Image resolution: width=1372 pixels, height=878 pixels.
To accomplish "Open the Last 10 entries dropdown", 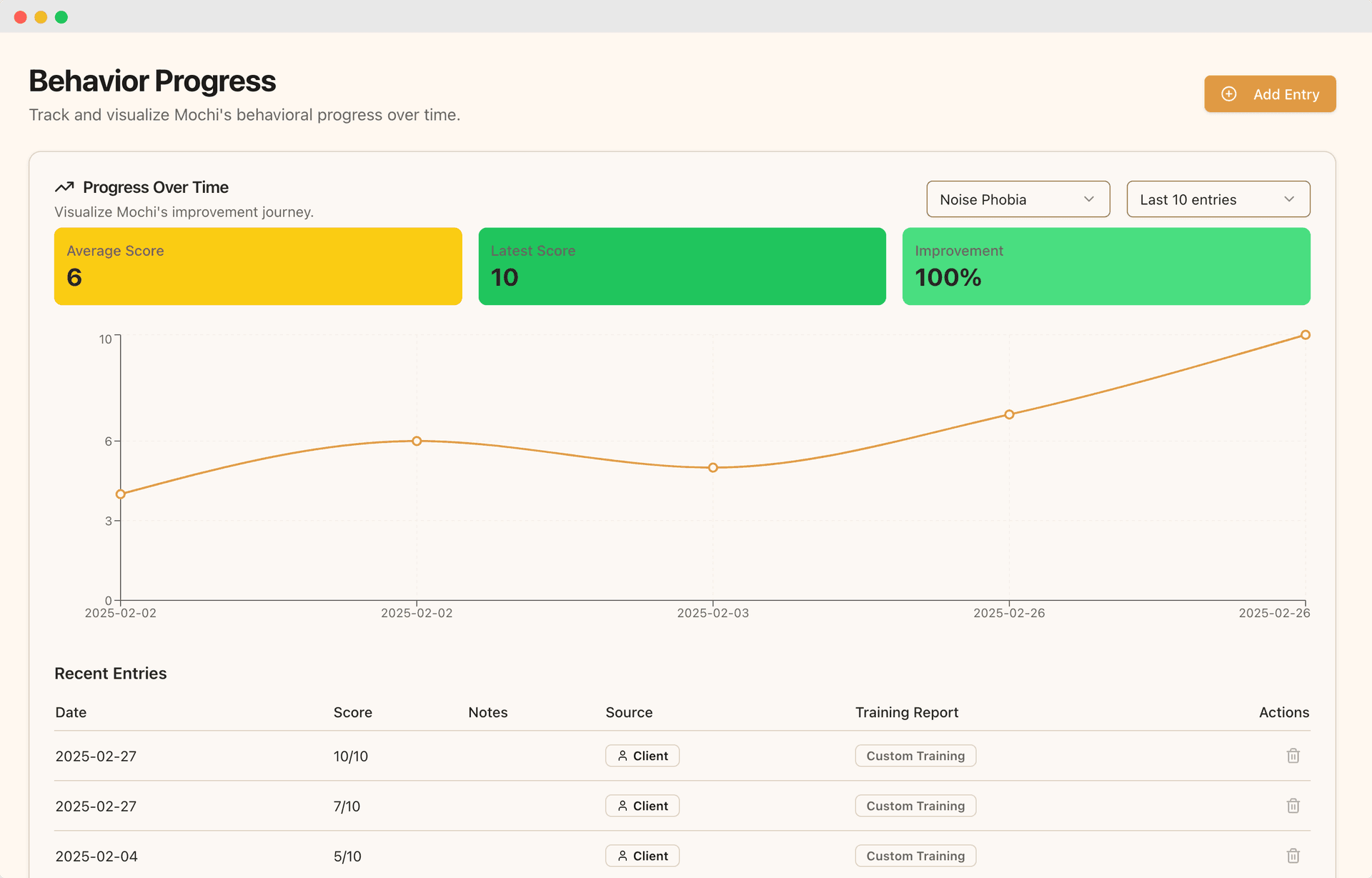I will (1217, 199).
